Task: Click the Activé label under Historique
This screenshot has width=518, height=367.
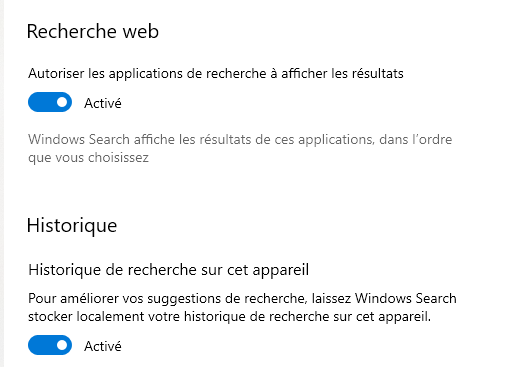Action: coord(103,346)
